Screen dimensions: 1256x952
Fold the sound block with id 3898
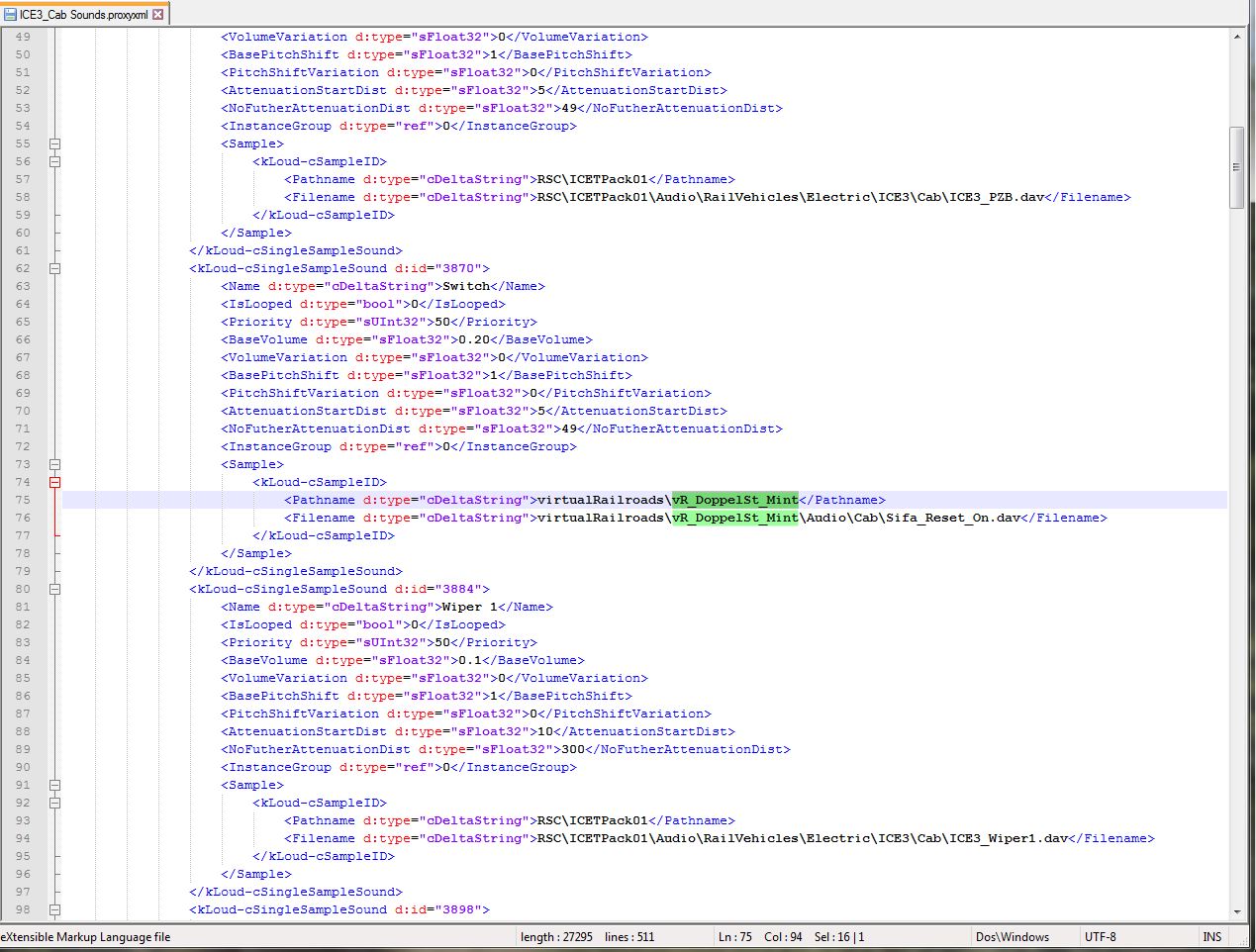tap(55, 909)
